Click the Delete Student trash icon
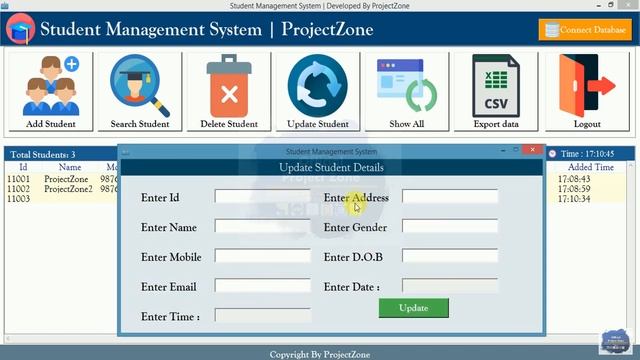This screenshot has height=360, width=640. (x=229, y=86)
